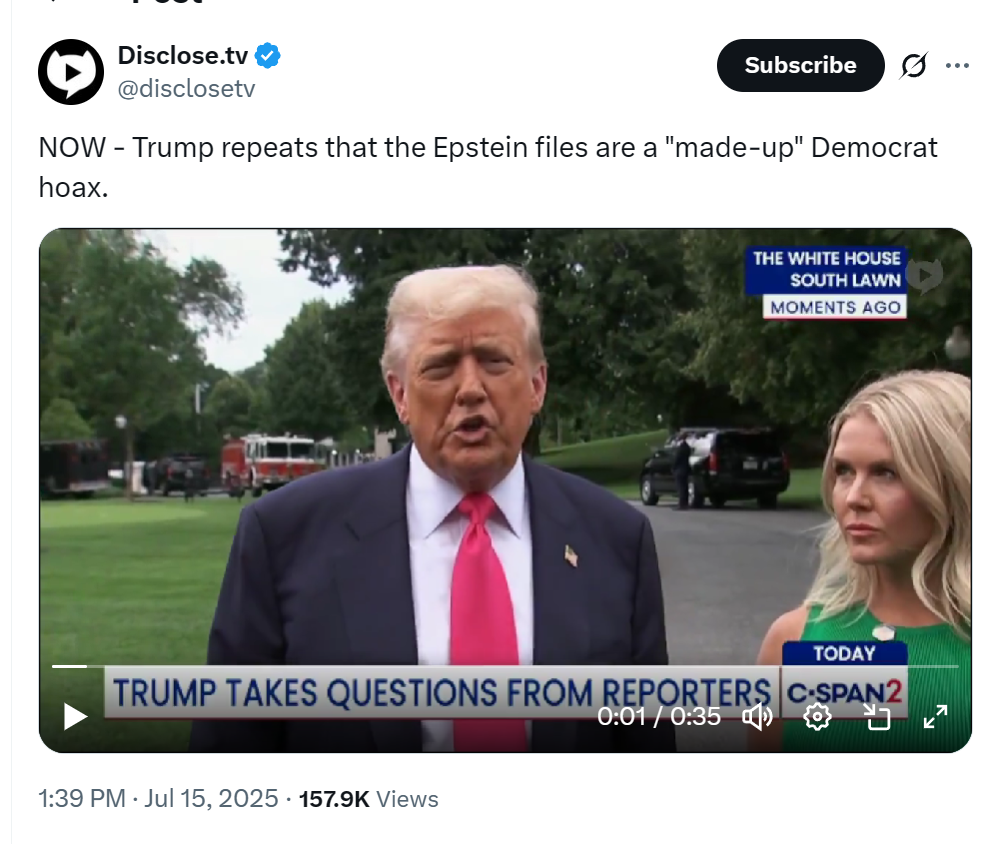Viewport: 992px width, 844px height.
Task: Expand the video to fullscreen
Action: [x=935, y=717]
